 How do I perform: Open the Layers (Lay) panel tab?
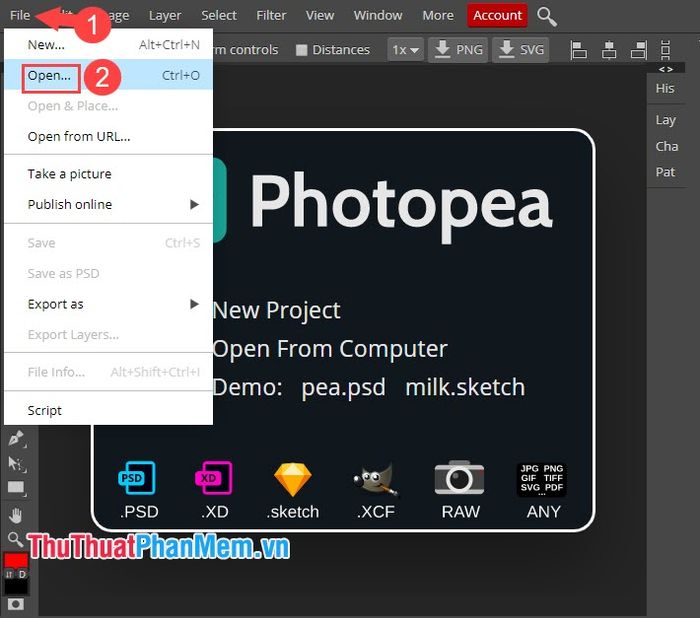coord(665,120)
